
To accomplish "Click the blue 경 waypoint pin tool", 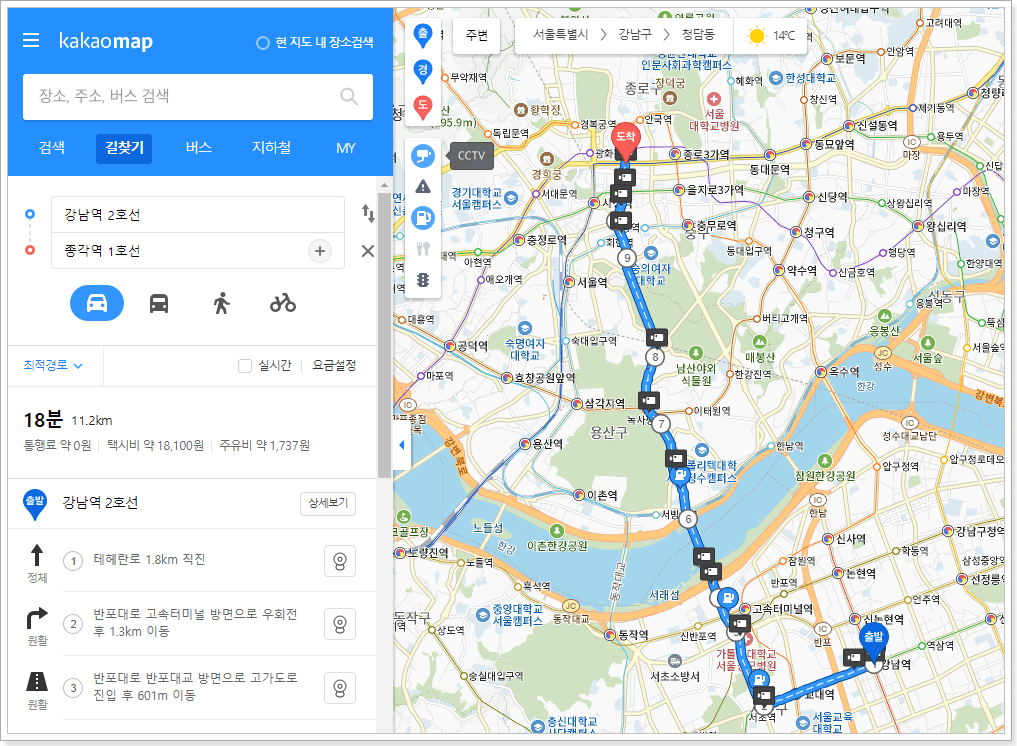I will point(423,71).
